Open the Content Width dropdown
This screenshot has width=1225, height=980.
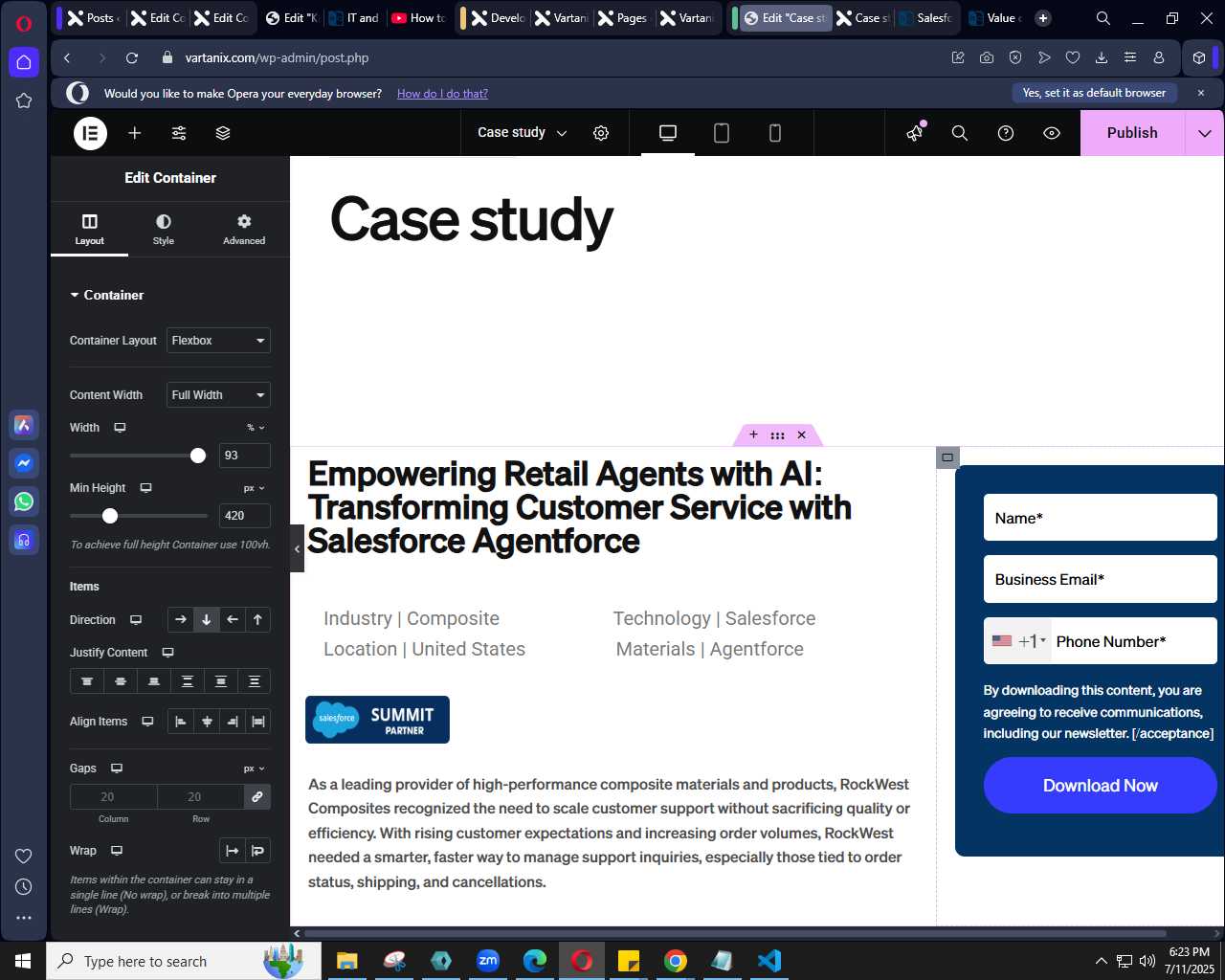point(219,395)
